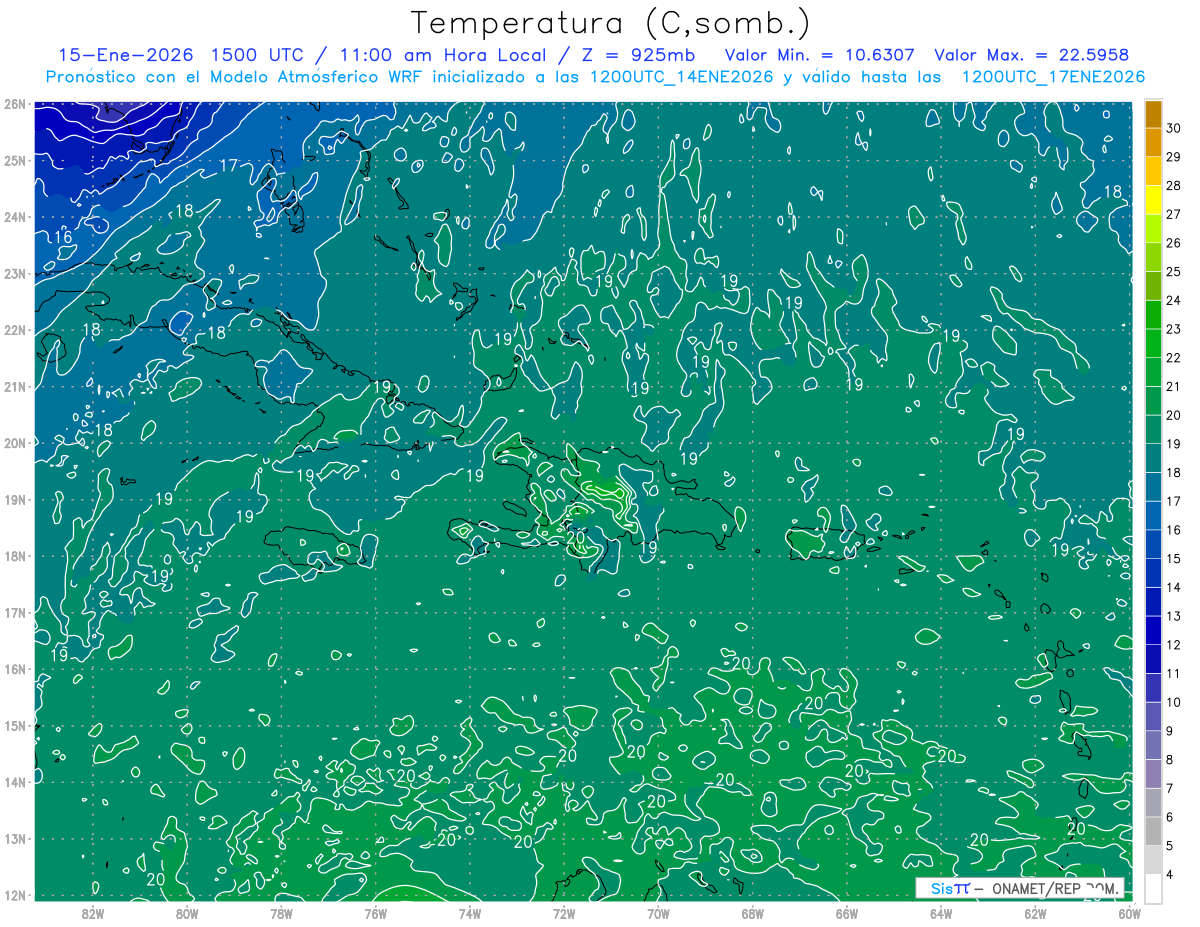Click the '70W' longitude label
The image size is (1200, 927).
click(x=658, y=913)
